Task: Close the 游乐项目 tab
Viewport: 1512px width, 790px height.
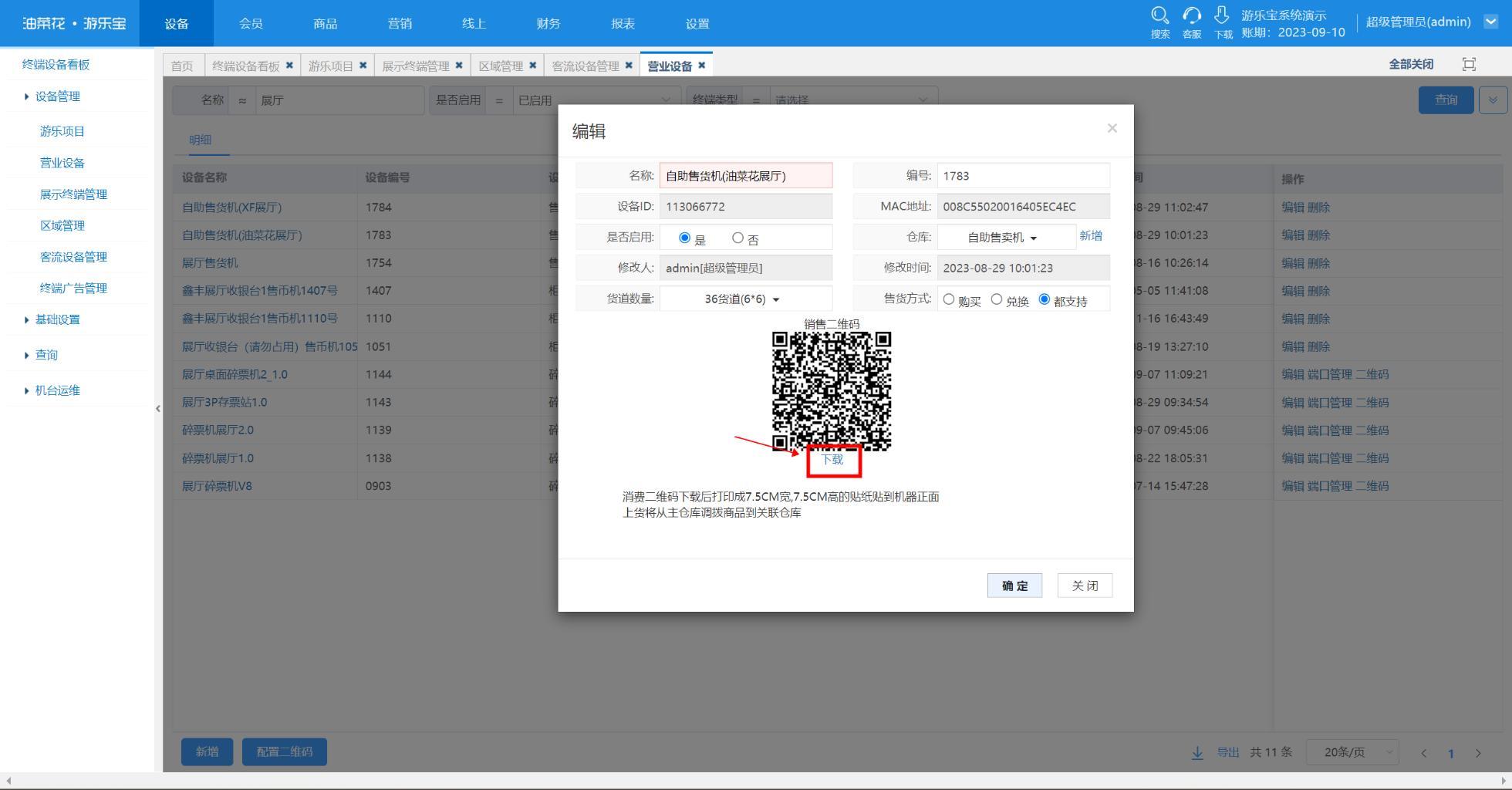Action: click(363, 65)
